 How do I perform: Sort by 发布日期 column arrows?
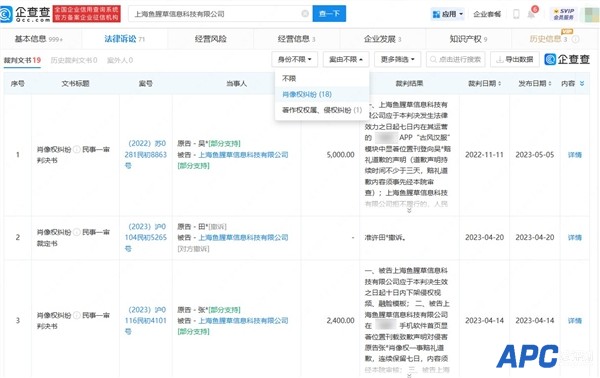(550, 83)
